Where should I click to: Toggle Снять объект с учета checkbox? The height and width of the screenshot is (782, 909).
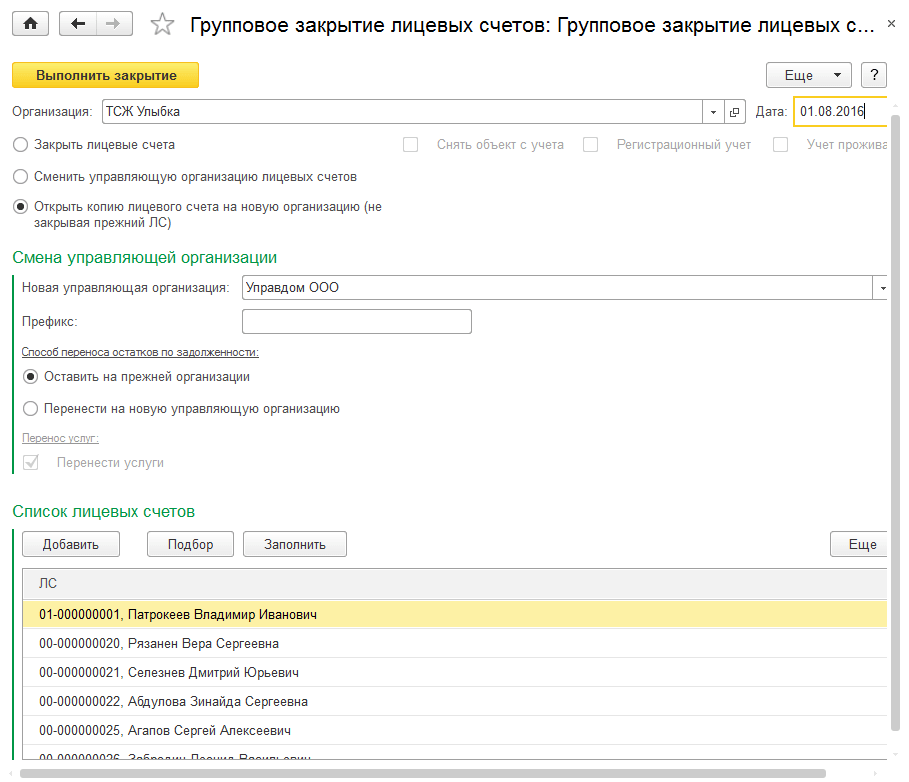tap(410, 145)
